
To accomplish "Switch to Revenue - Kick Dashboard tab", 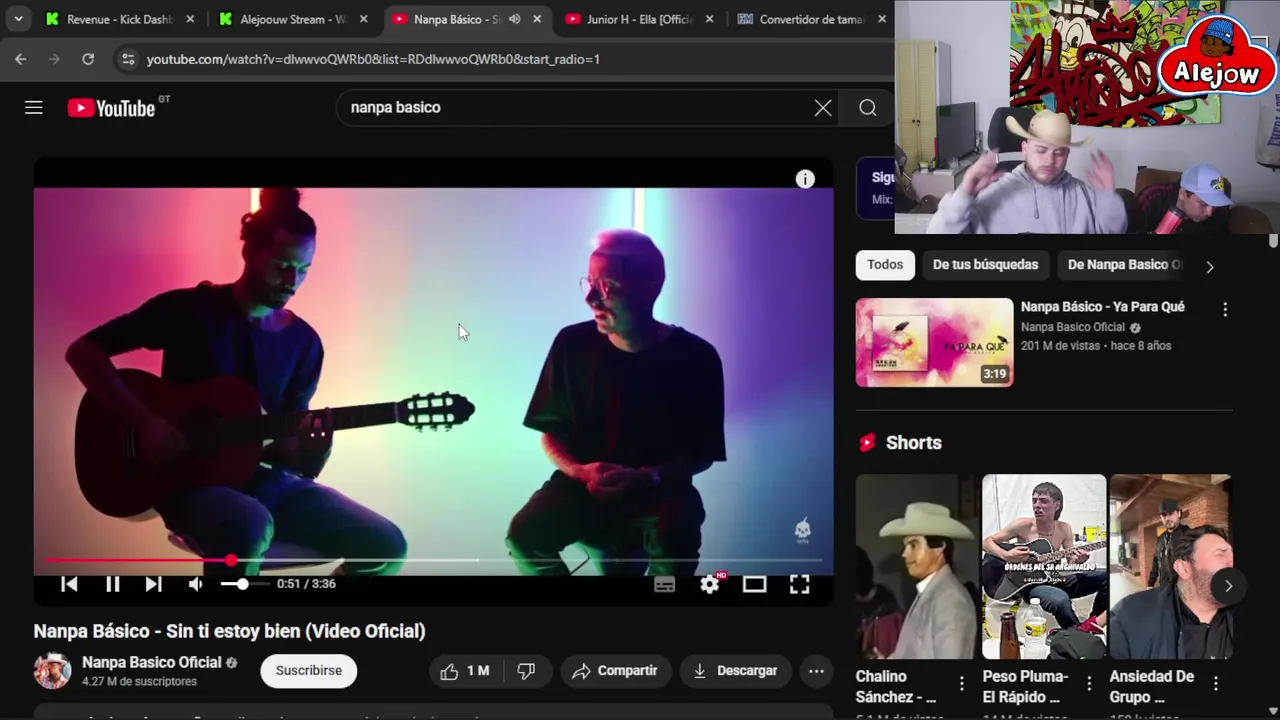I will click(118, 19).
